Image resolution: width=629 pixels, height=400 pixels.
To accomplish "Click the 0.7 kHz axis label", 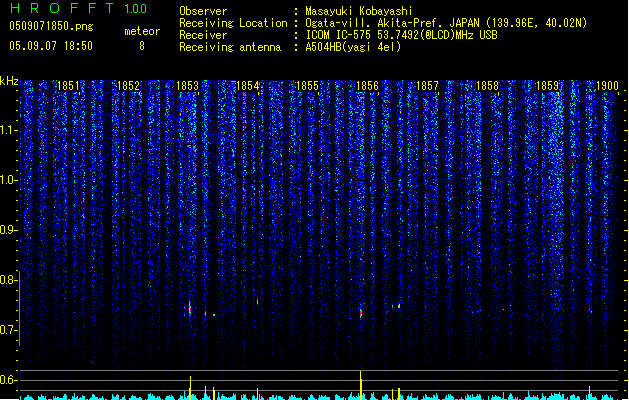I will [x=9, y=330].
